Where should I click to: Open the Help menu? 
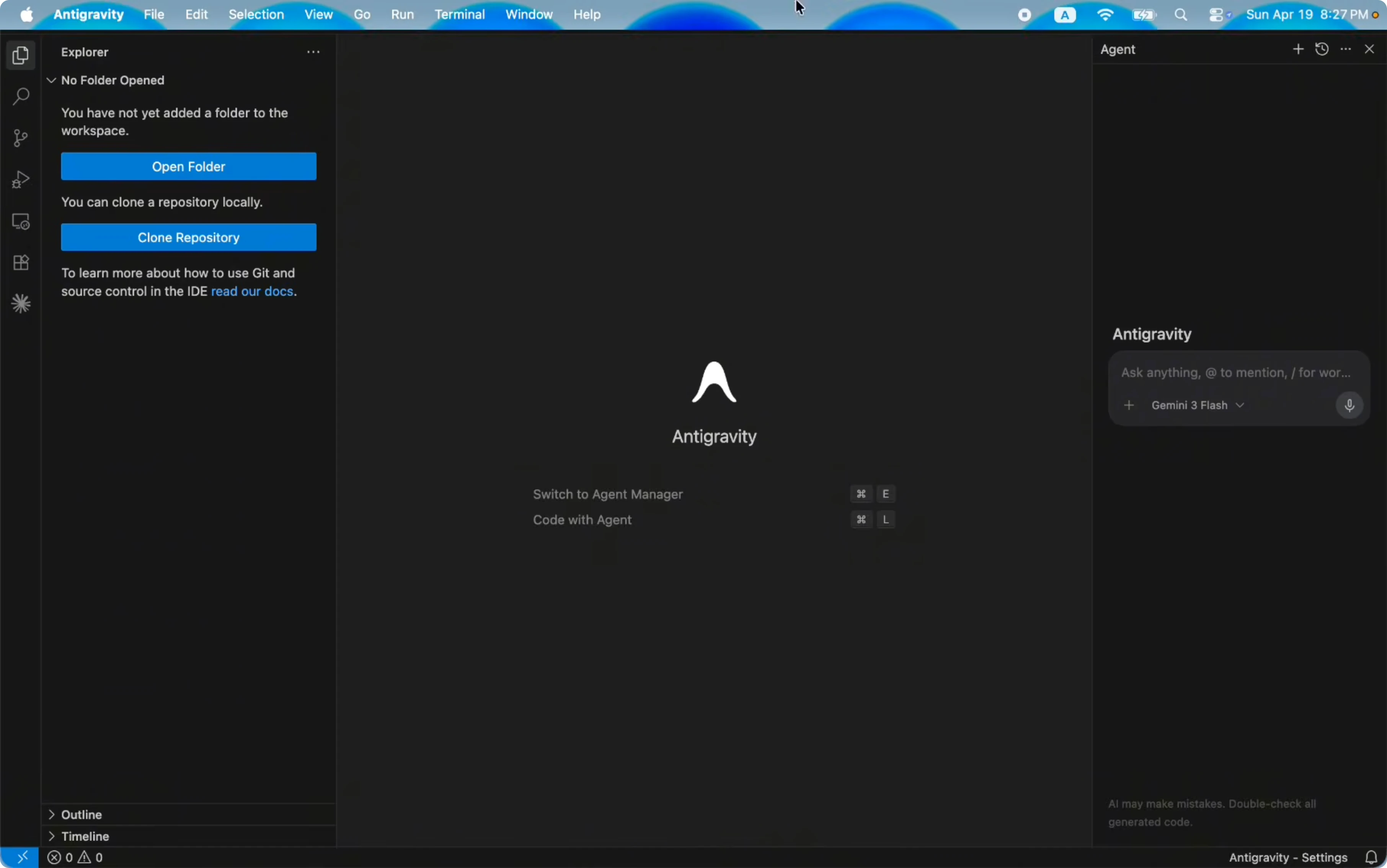point(587,15)
